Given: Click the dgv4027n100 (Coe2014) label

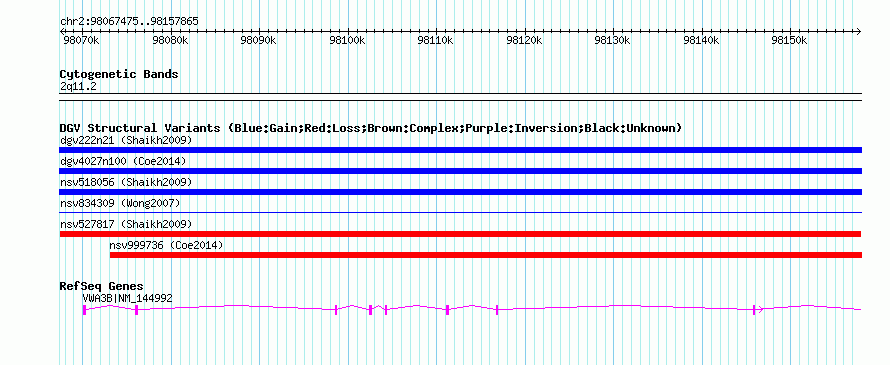Looking at the screenshot, I should click(123, 161).
